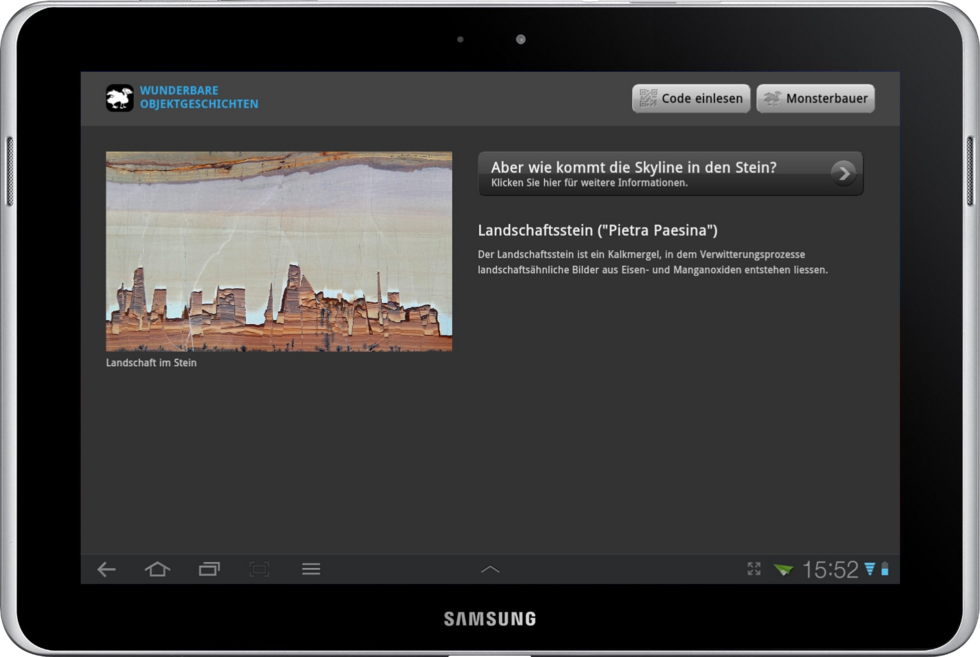Tap the Android home icon
This screenshot has height=657, width=980.
tap(158, 569)
